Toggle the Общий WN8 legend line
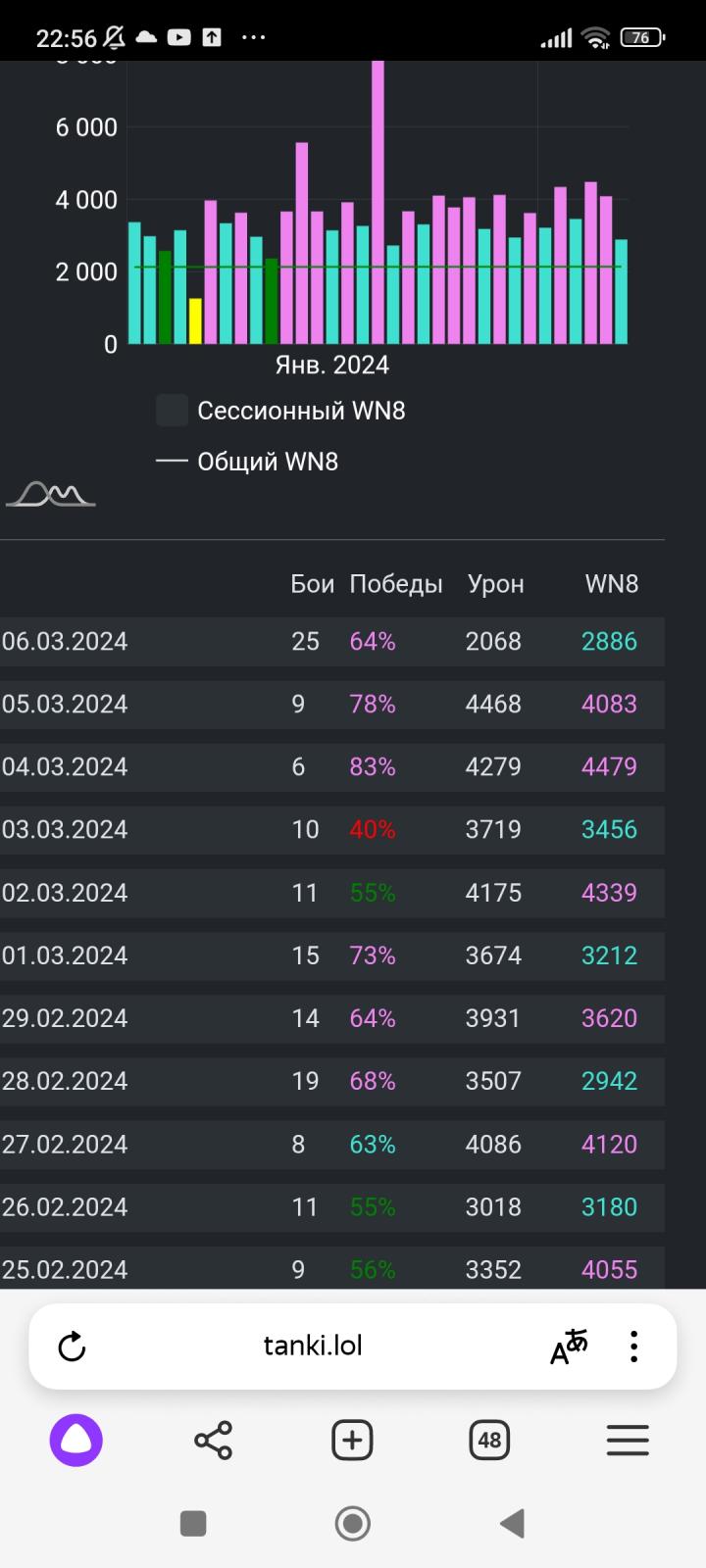This screenshot has height=1568, width=706. 247,462
